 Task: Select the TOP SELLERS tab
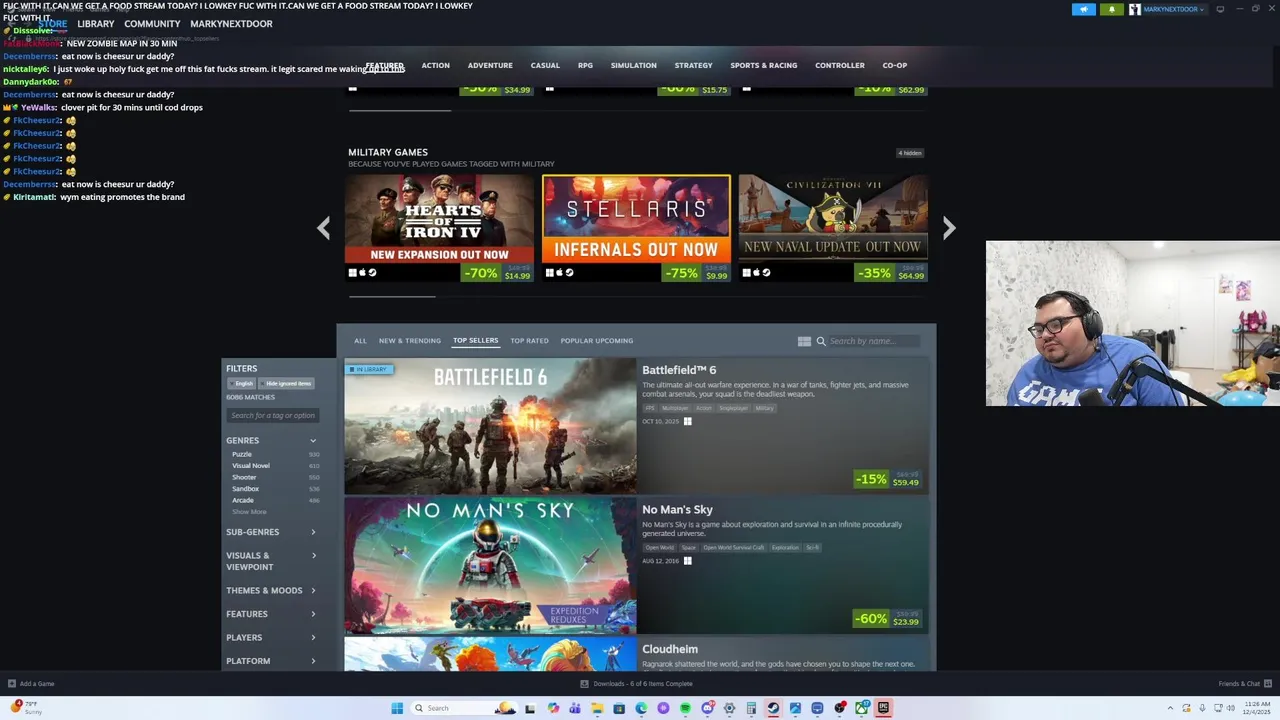(475, 340)
